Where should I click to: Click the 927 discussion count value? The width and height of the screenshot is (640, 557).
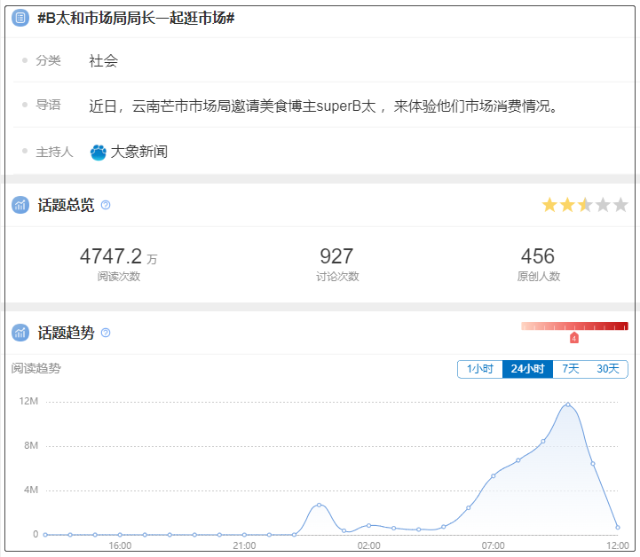click(x=336, y=257)
